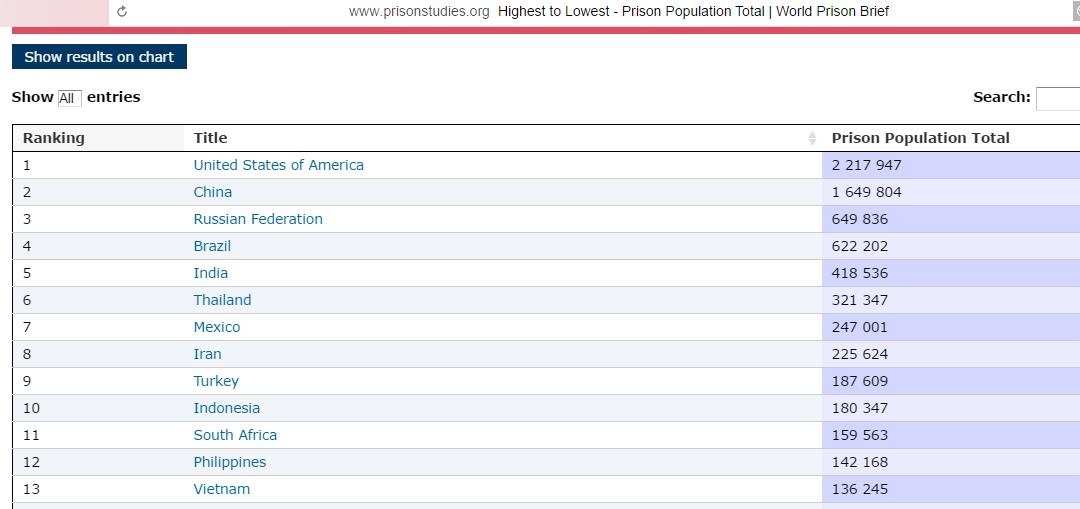
Task: Open the India country page
Action: click(x=210, y=273)
